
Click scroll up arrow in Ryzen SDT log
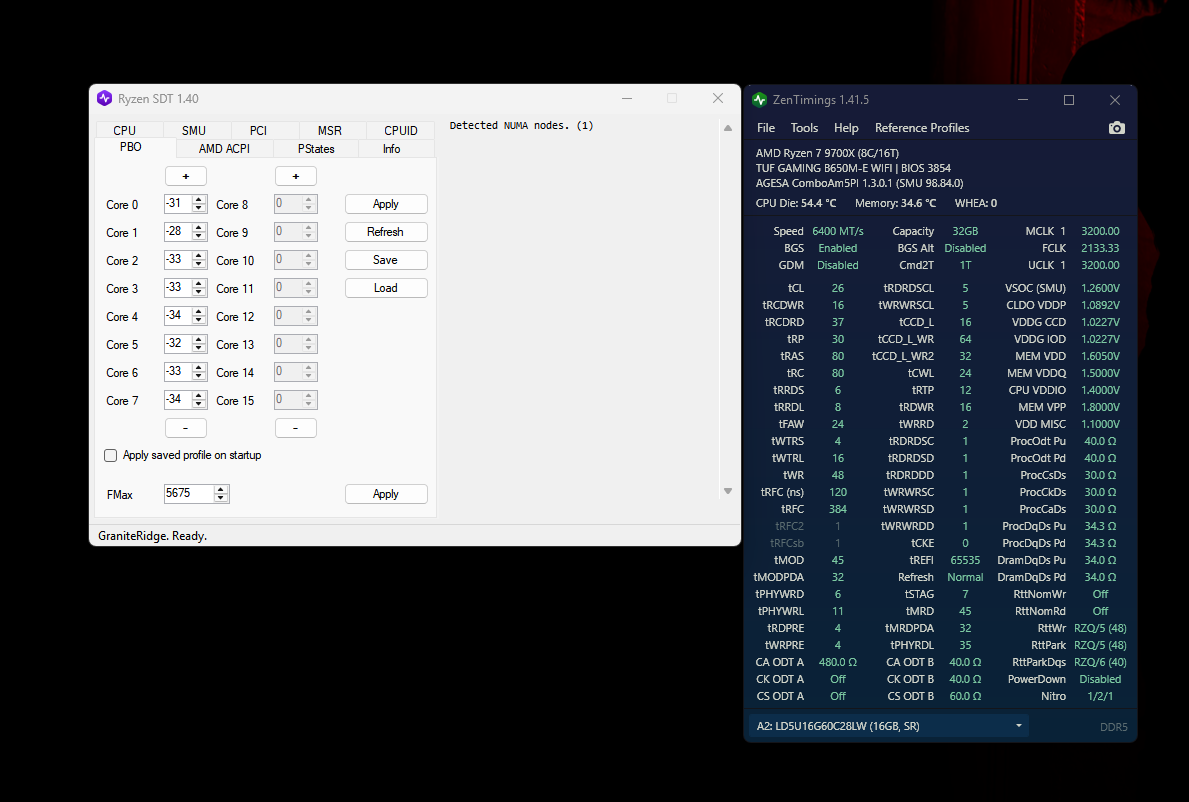[728, 128]
